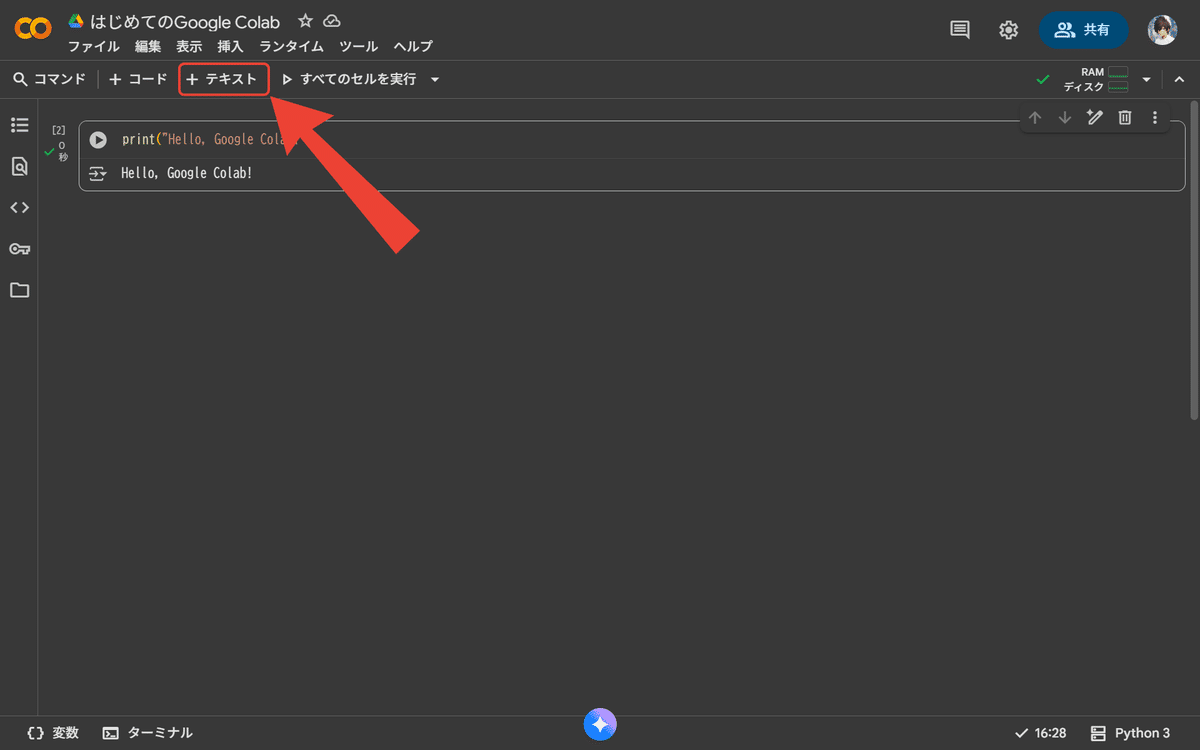Screen dimensions: 1200x750
Task: Open the RAM and disk dropdown arrow
Action: pyautogui.click(x=1147, y=79)
